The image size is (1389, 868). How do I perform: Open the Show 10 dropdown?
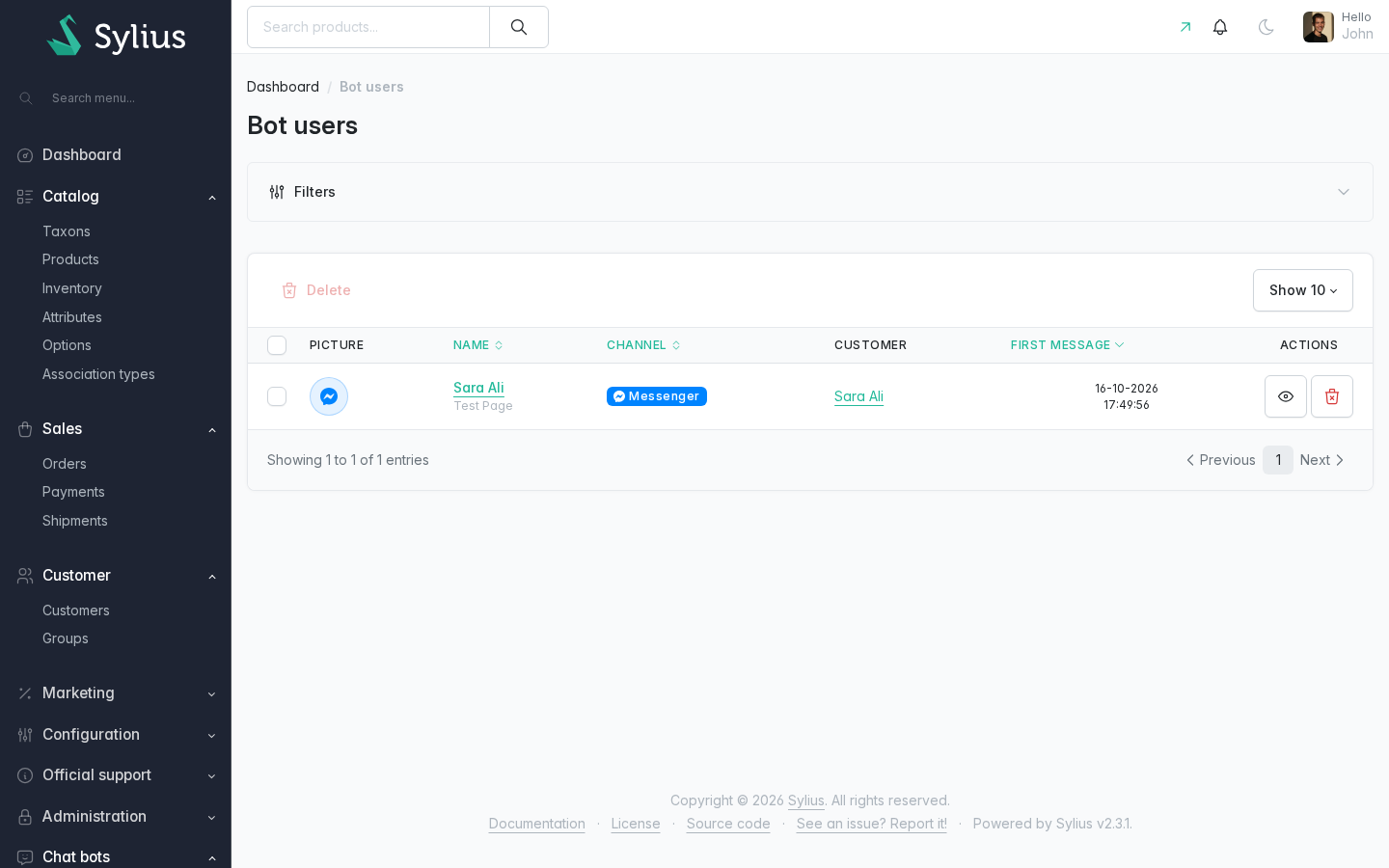coord(1303,290)
